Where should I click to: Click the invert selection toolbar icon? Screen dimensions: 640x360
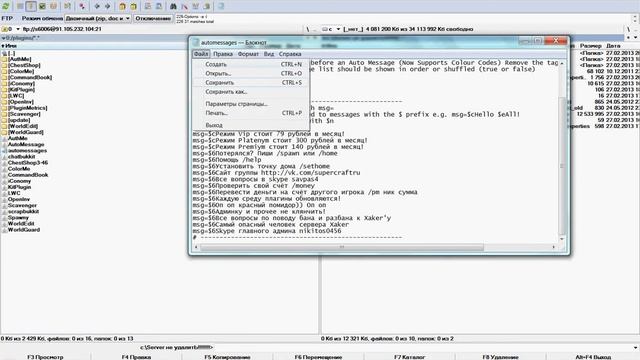pos(82,6)
